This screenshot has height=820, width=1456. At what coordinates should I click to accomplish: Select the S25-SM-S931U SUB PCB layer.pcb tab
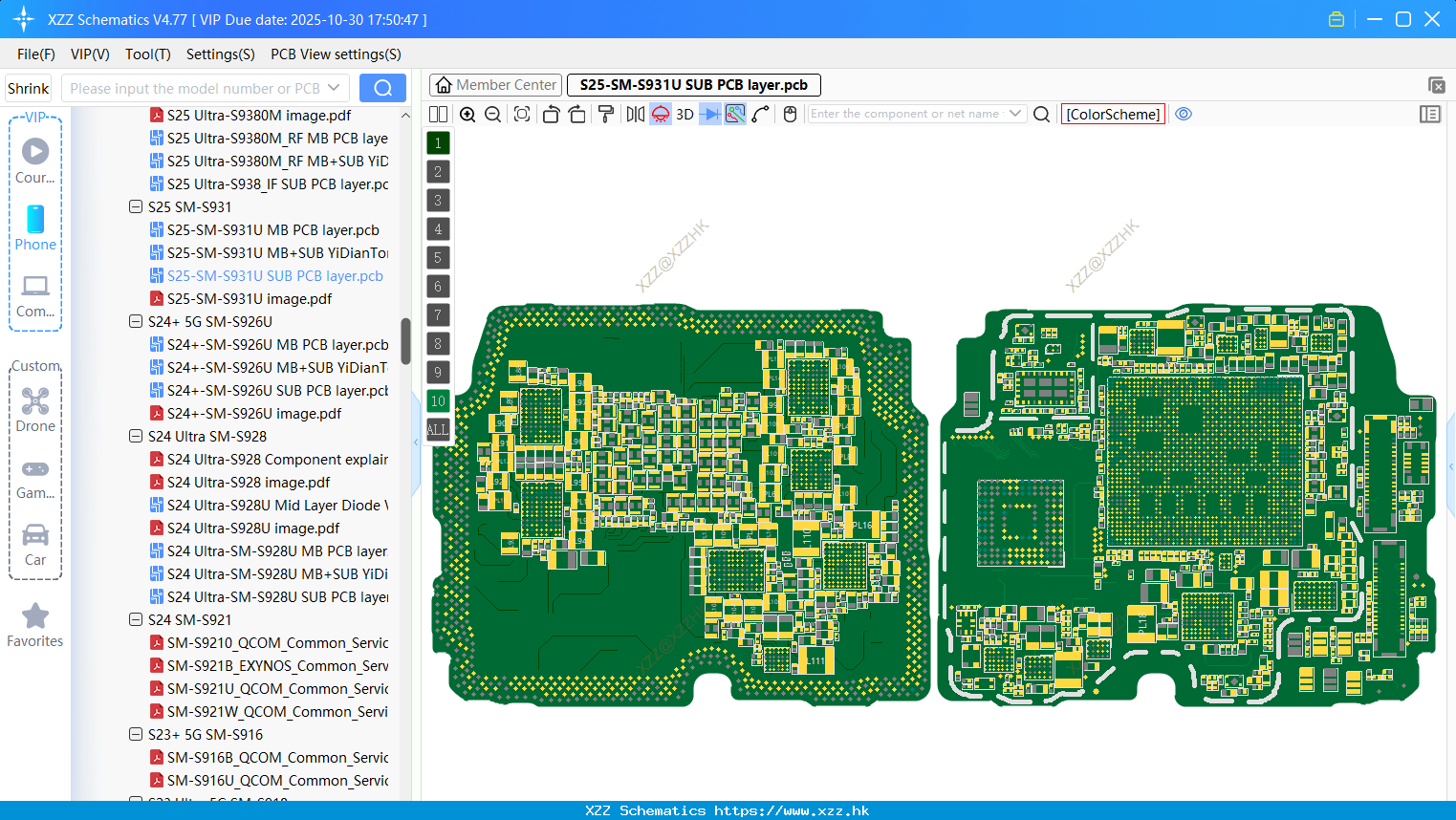(x=694, y=85)
